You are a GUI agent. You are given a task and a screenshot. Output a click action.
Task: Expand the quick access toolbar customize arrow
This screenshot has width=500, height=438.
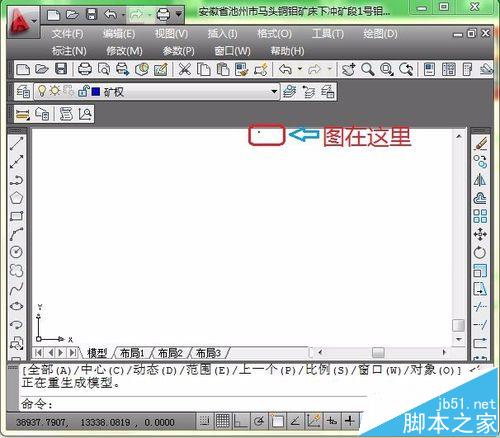(179, 15)
